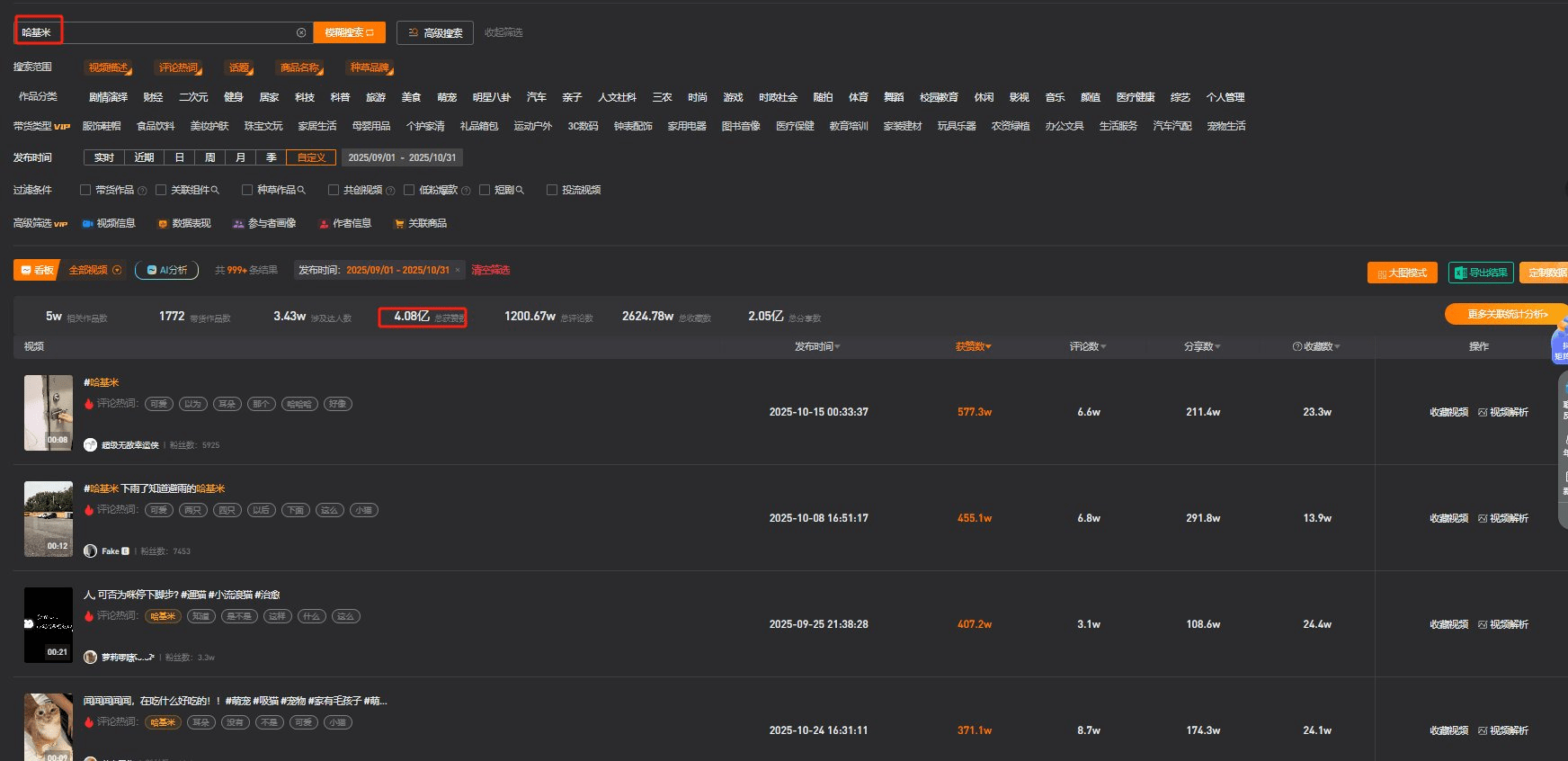
Task: Sort by 评论数 column arrow
Action: [x=1103, y=347]
